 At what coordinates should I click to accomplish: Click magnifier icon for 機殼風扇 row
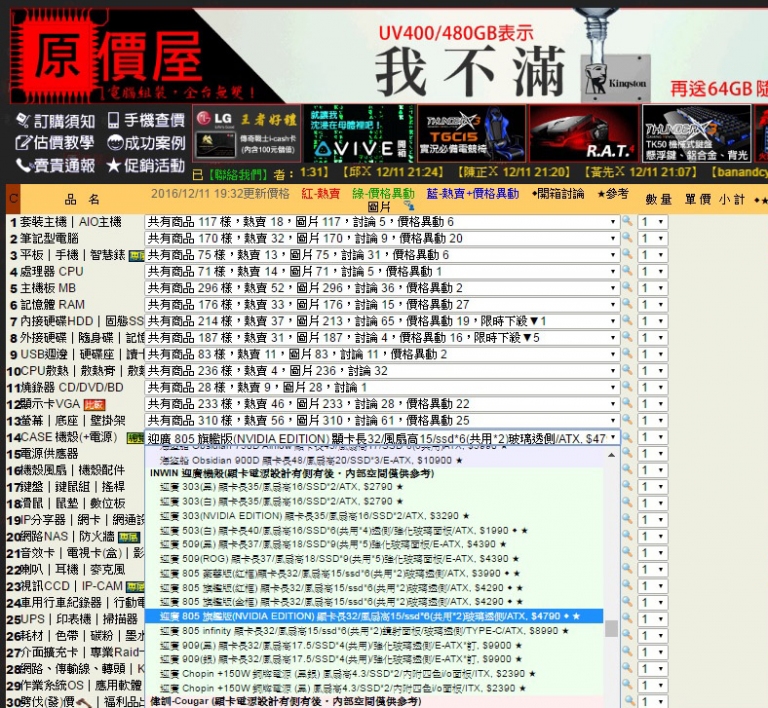(627, 469)
